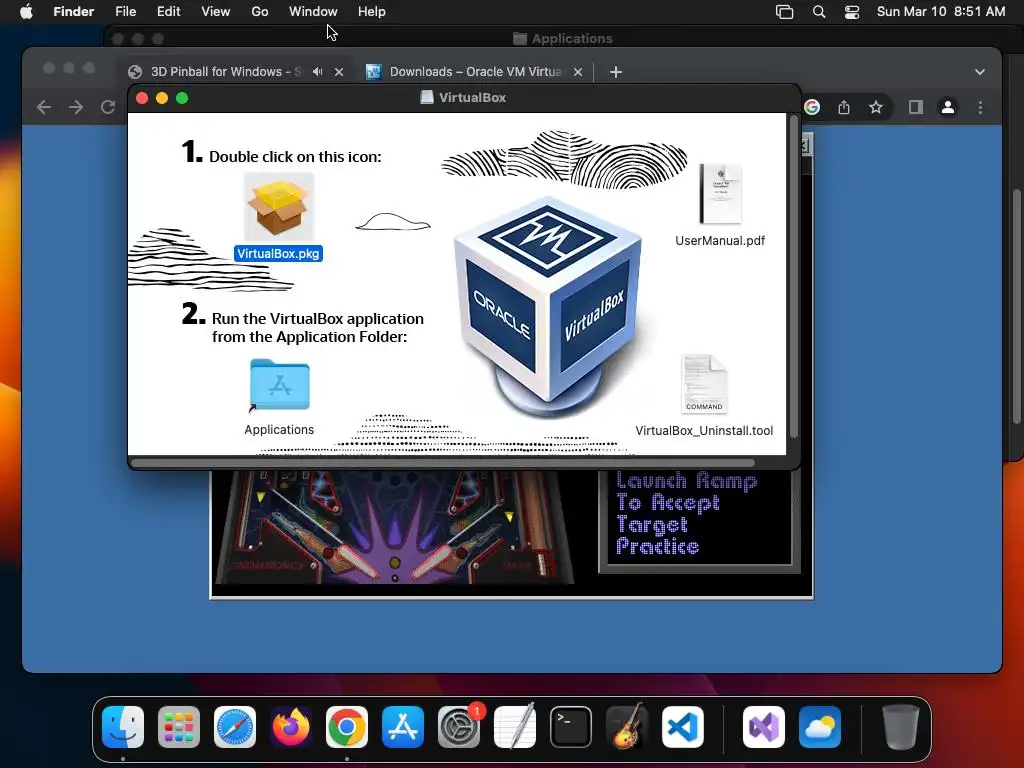1024x768 pixels.
Task: Mute the 3D Pinball tab audio
Action: pos(317,72)
